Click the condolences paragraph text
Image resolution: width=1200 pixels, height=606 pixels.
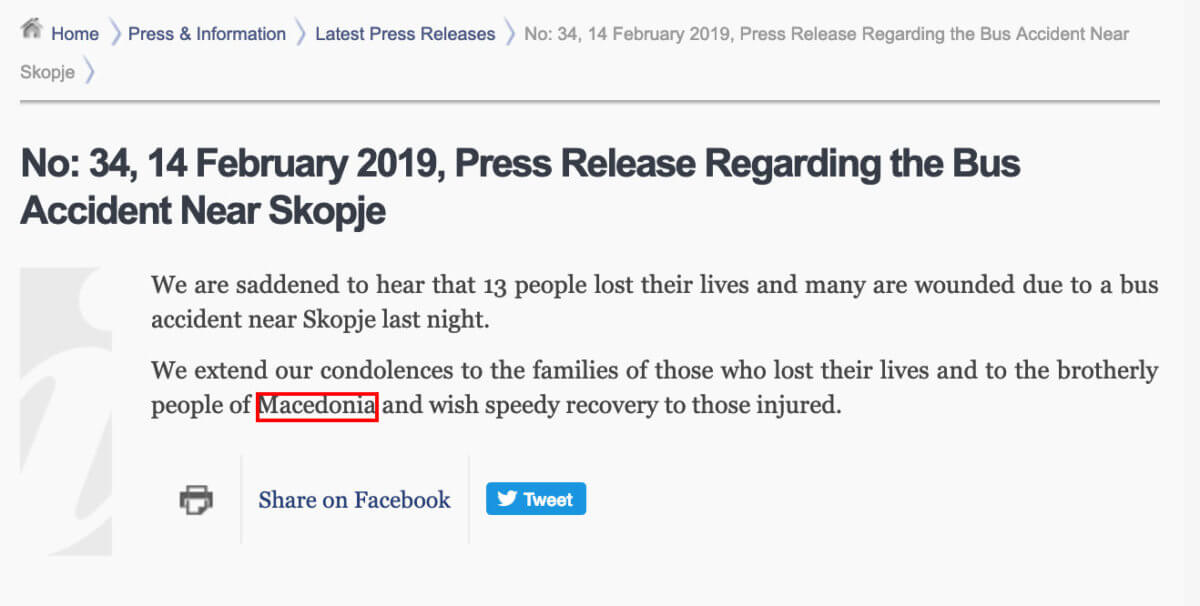(655, 388)
